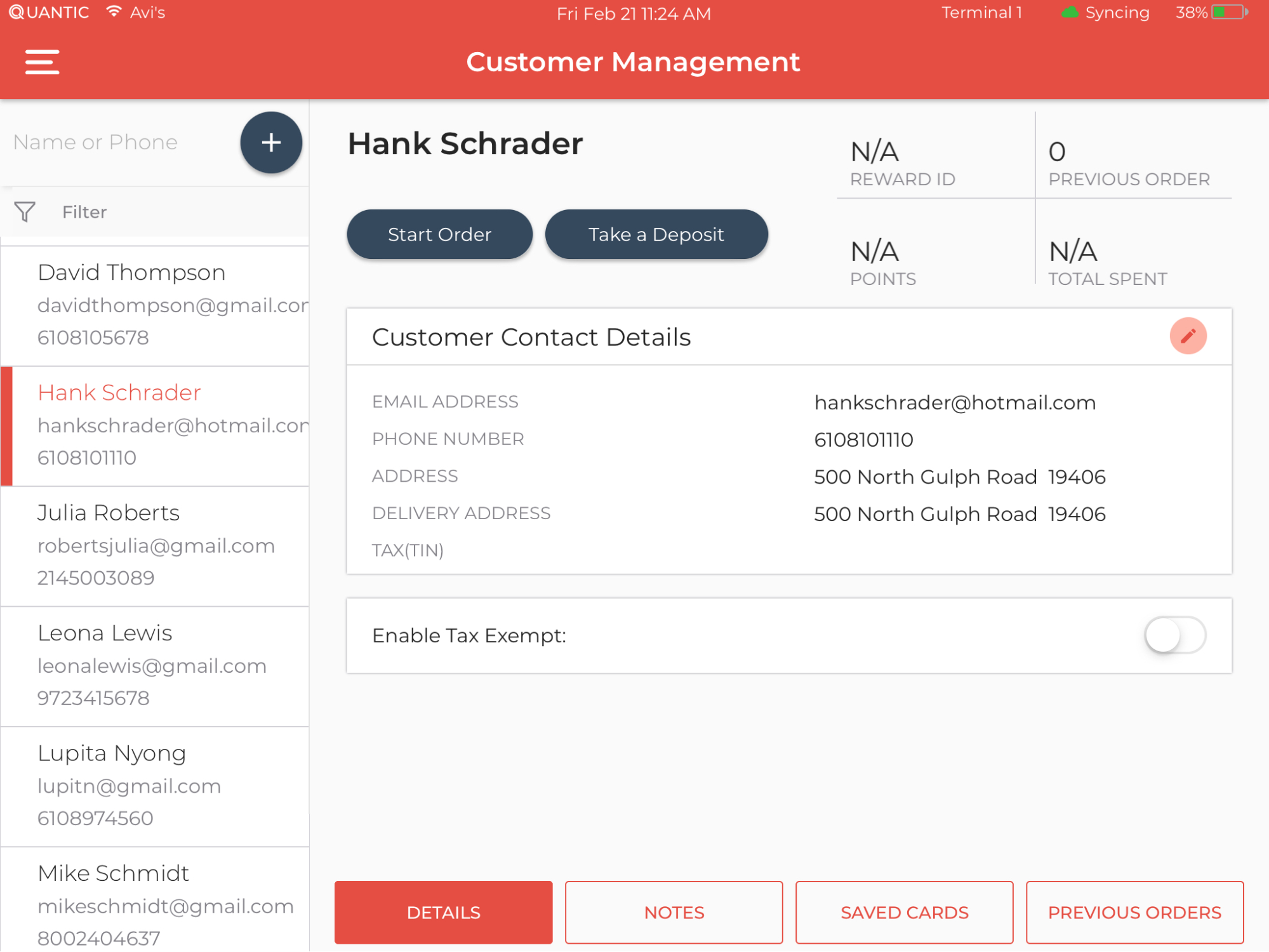Viewport: 1269px width, 952px height.
Task: Enable the Tax Exempt toggle
Action: pos(1175,635)
